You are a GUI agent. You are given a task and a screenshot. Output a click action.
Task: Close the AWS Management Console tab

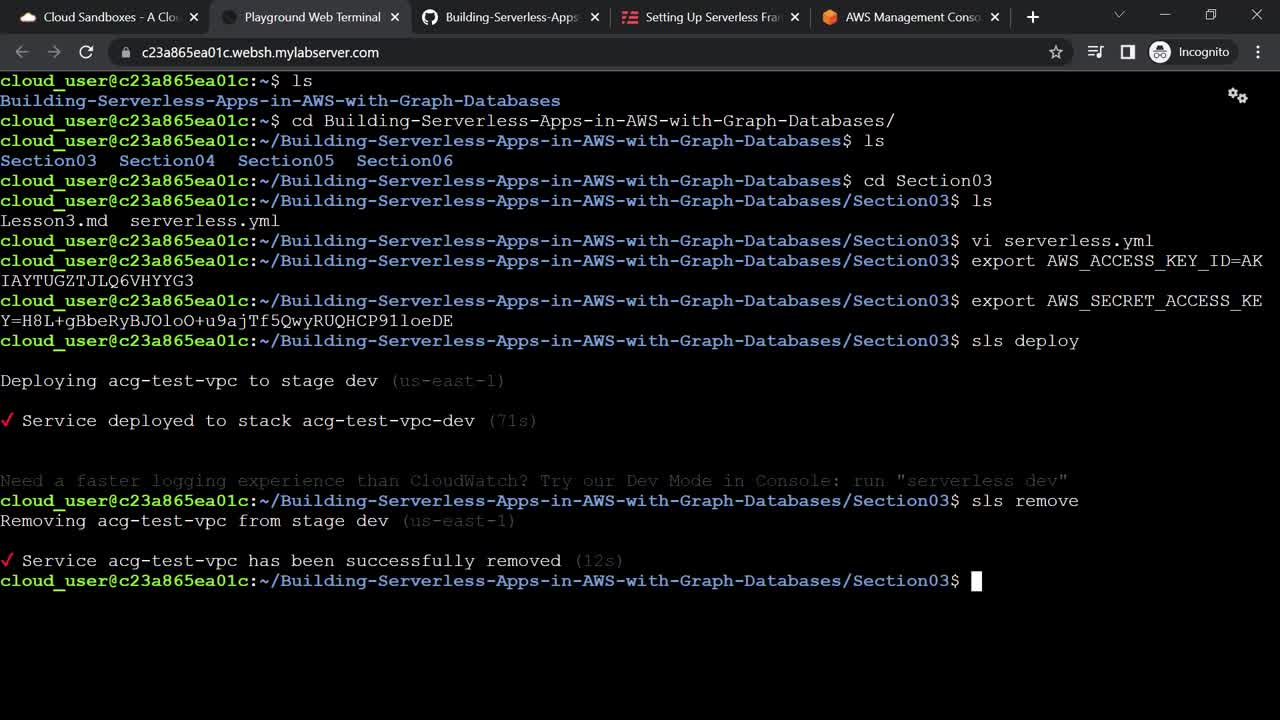click(x=995, y=17)
